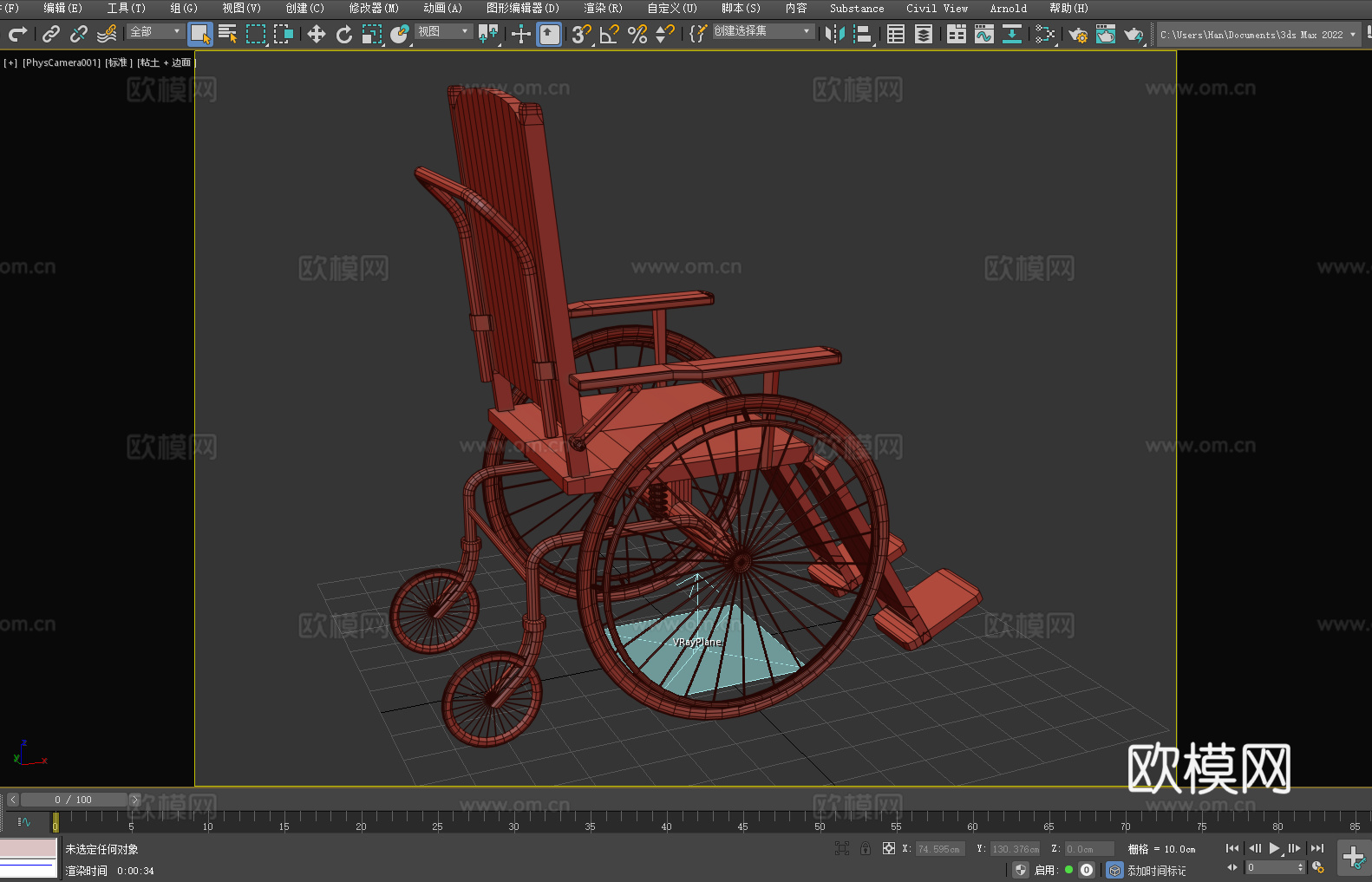Open the 工具(T) menu
1372x882 pixels.
(x=127, y=8)
